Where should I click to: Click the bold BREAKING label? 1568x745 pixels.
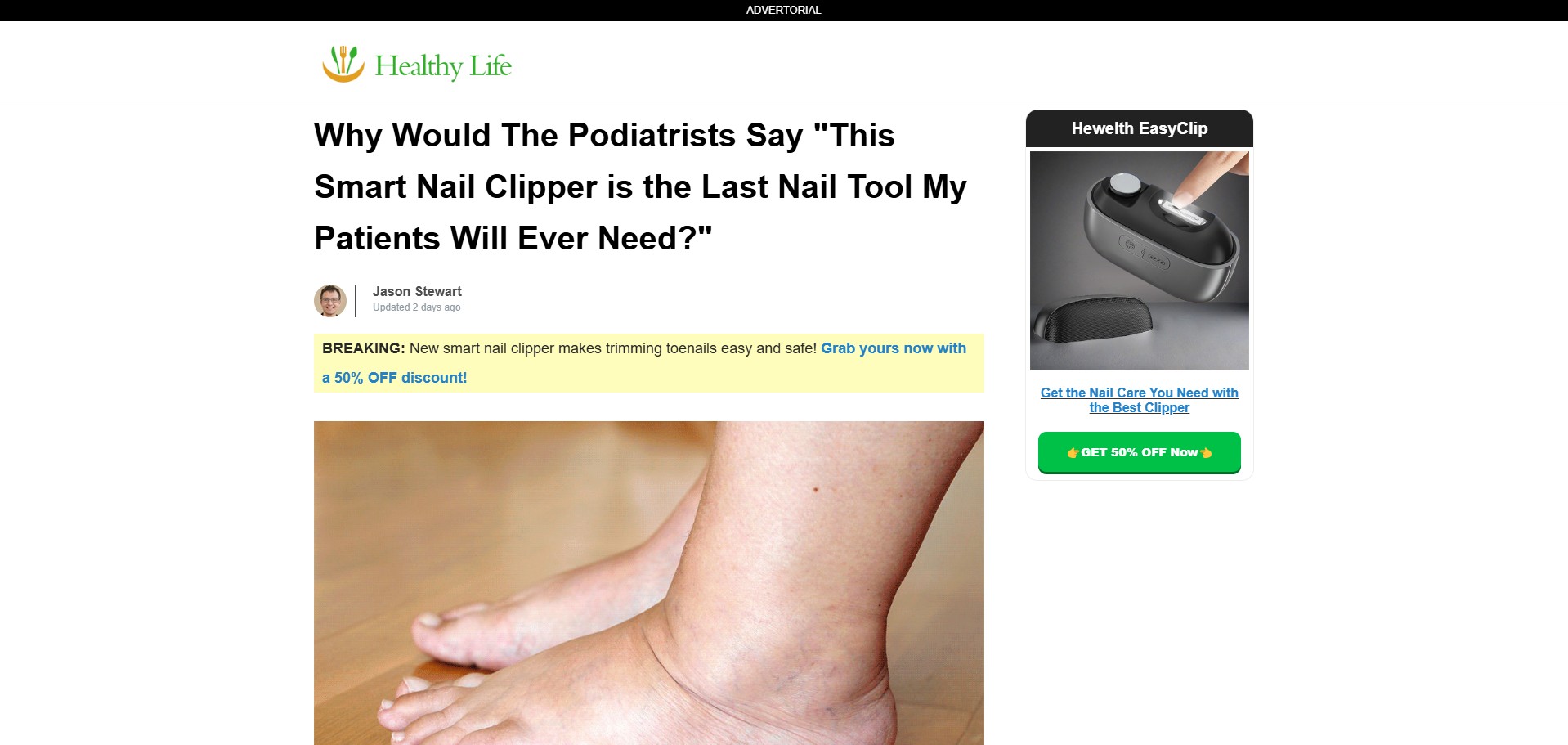tap(363, 348)
